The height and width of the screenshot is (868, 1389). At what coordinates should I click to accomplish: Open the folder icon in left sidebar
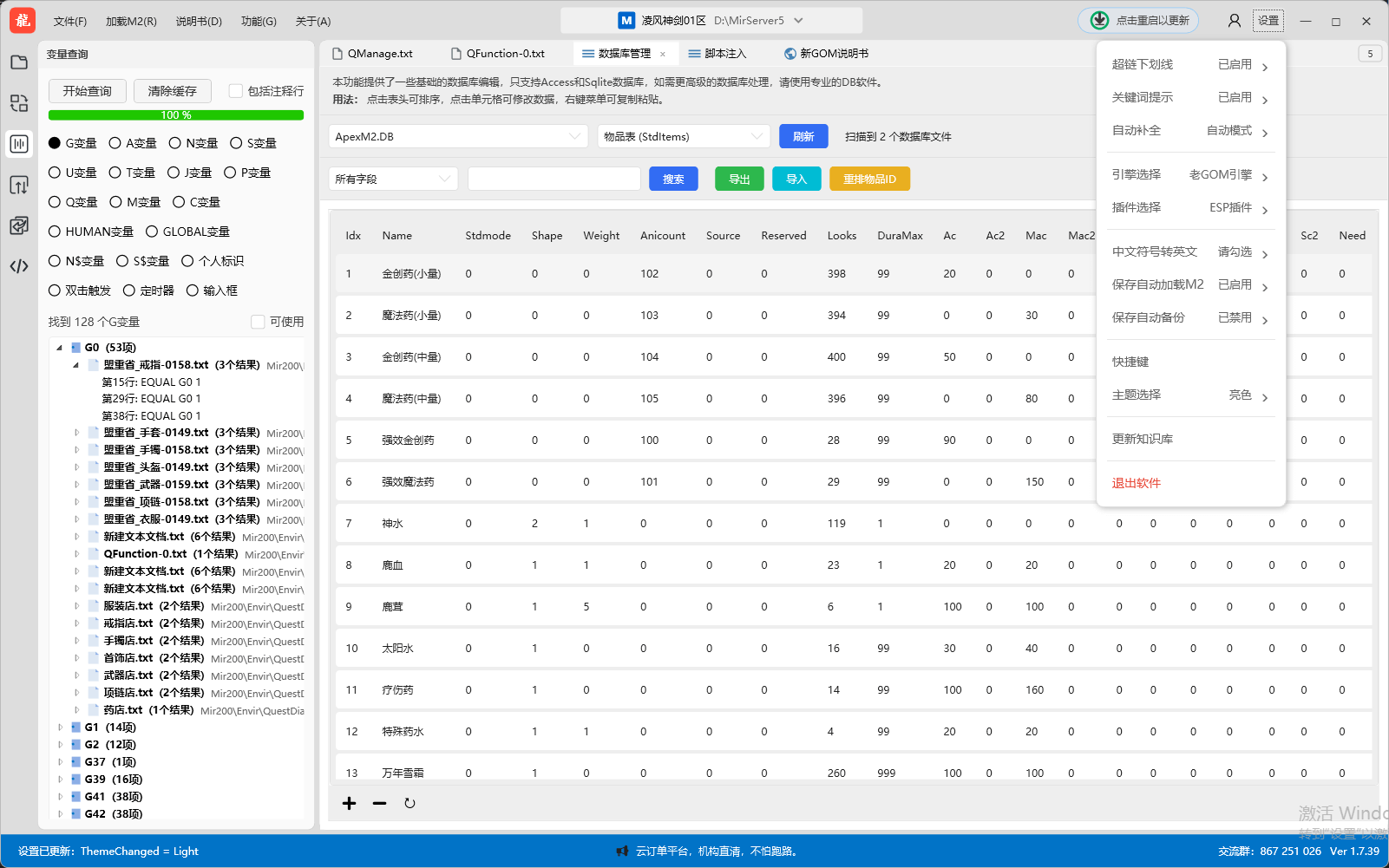tap(19, 62)
